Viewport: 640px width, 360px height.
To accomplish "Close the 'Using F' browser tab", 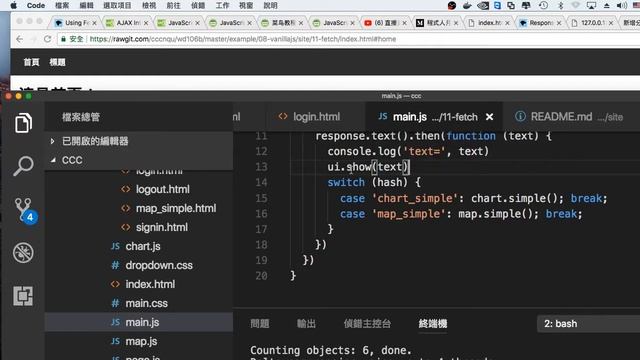I will 94,23.
